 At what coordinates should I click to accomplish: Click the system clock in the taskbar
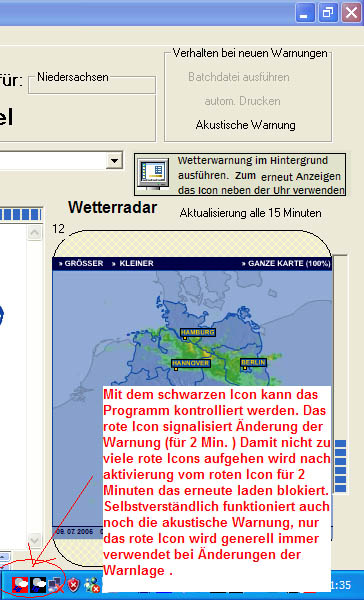340,585
